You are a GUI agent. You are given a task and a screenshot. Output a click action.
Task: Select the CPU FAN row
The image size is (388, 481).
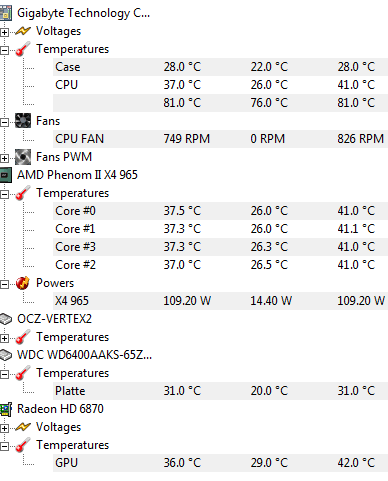click(220, 139)
